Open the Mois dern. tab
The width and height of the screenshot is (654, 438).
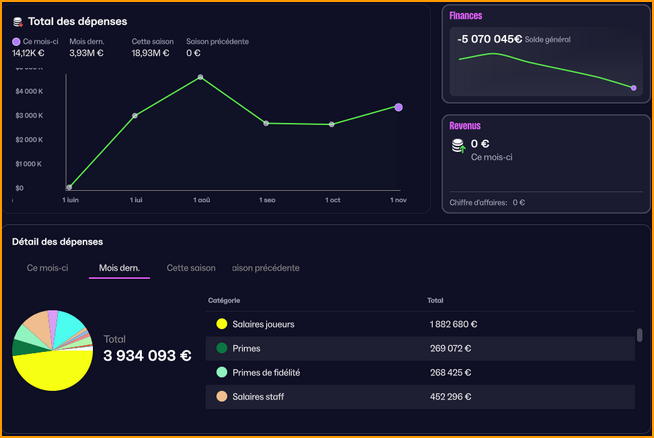pyautogui.click(x=119, y=268)
